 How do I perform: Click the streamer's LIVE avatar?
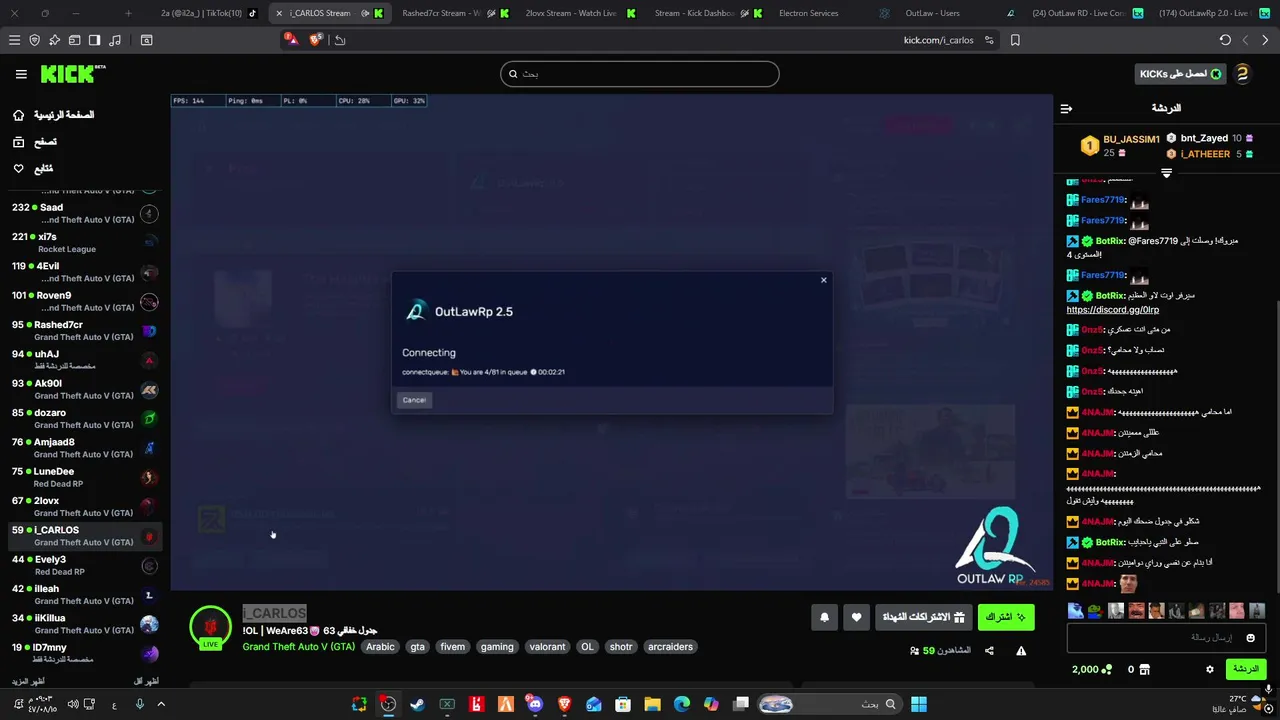coord(210,628)
